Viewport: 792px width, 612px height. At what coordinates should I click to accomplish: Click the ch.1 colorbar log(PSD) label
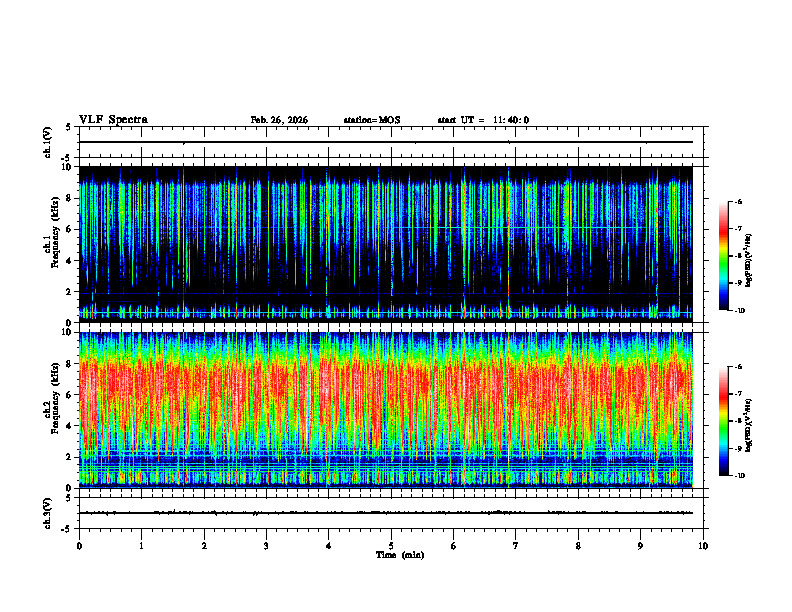[748, 260]
